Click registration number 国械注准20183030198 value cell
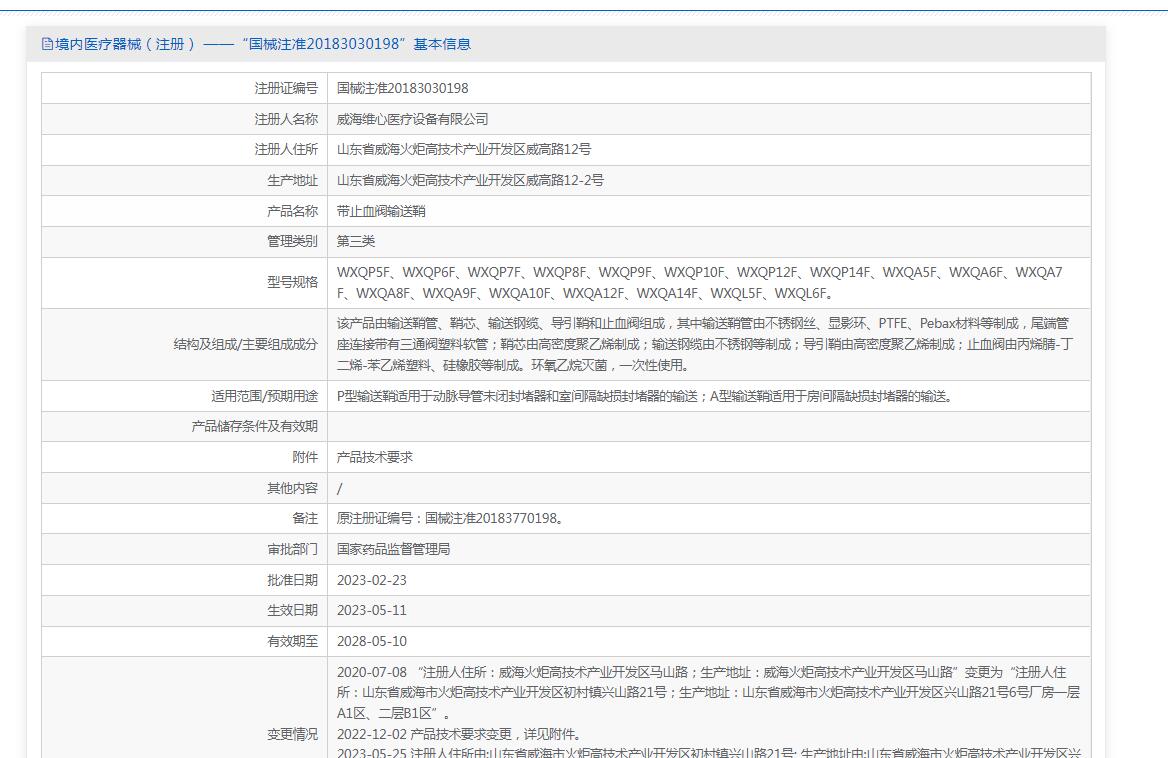This screenshot has height=758, width=1168. point(402,89)
